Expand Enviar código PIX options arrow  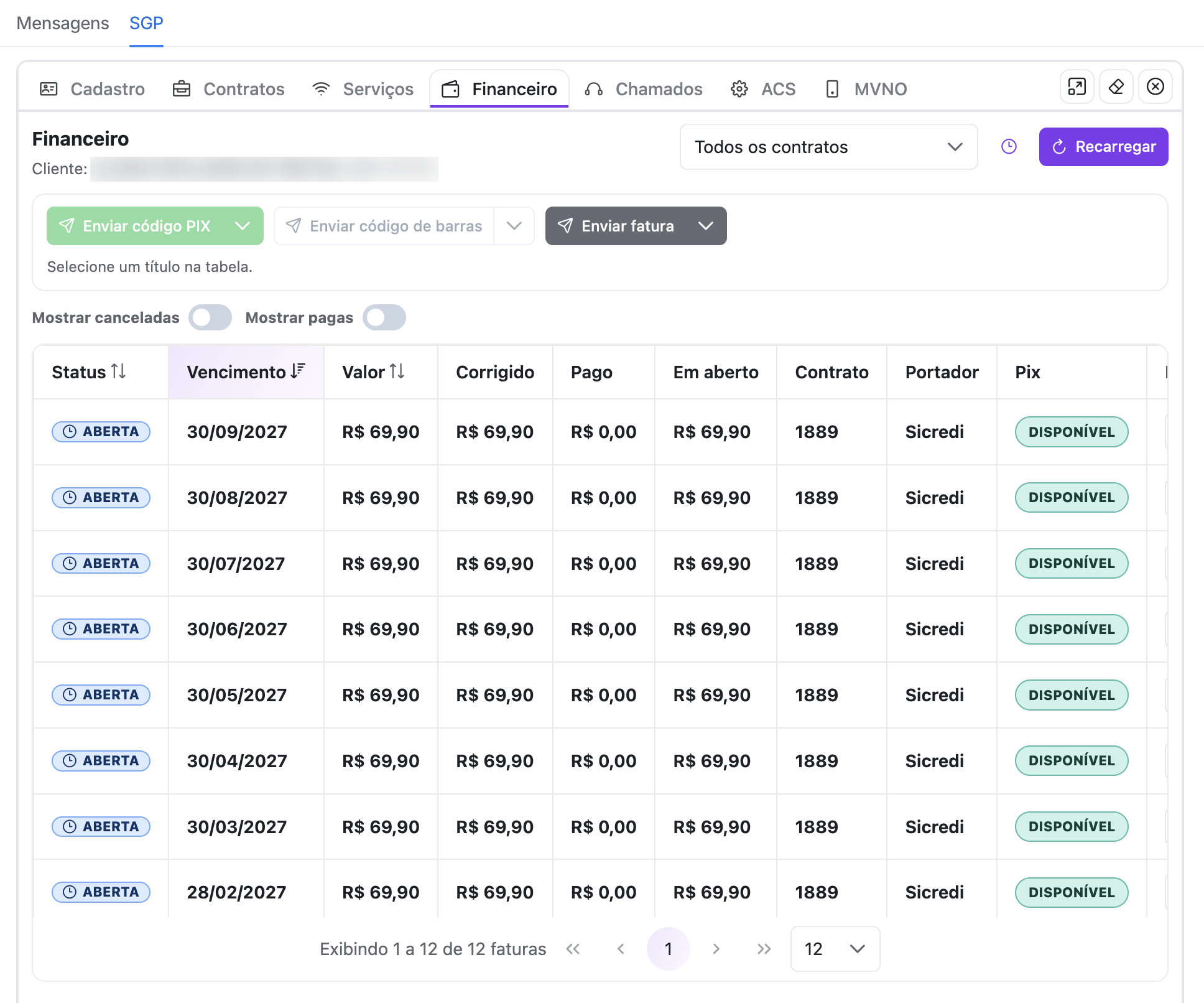point(243,226)
